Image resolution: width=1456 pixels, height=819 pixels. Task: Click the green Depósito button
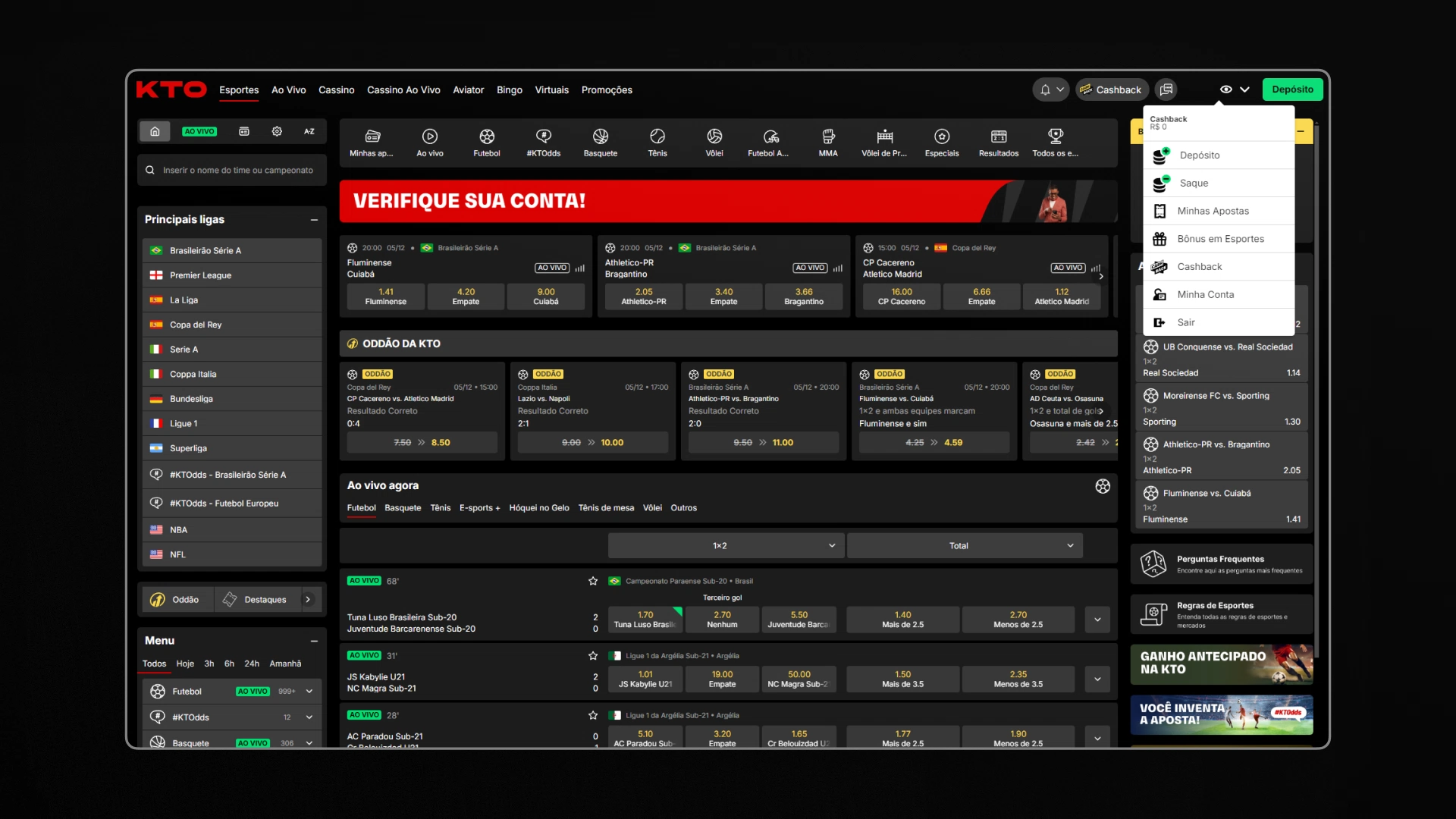[1292, 89]
